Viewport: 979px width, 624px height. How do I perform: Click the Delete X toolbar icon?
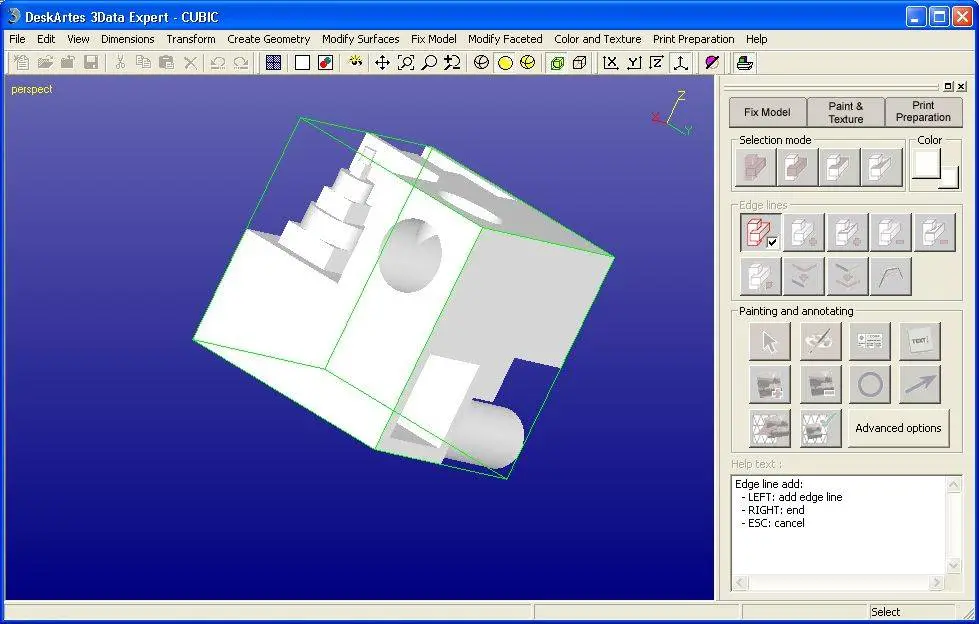[x=190, y=62]
